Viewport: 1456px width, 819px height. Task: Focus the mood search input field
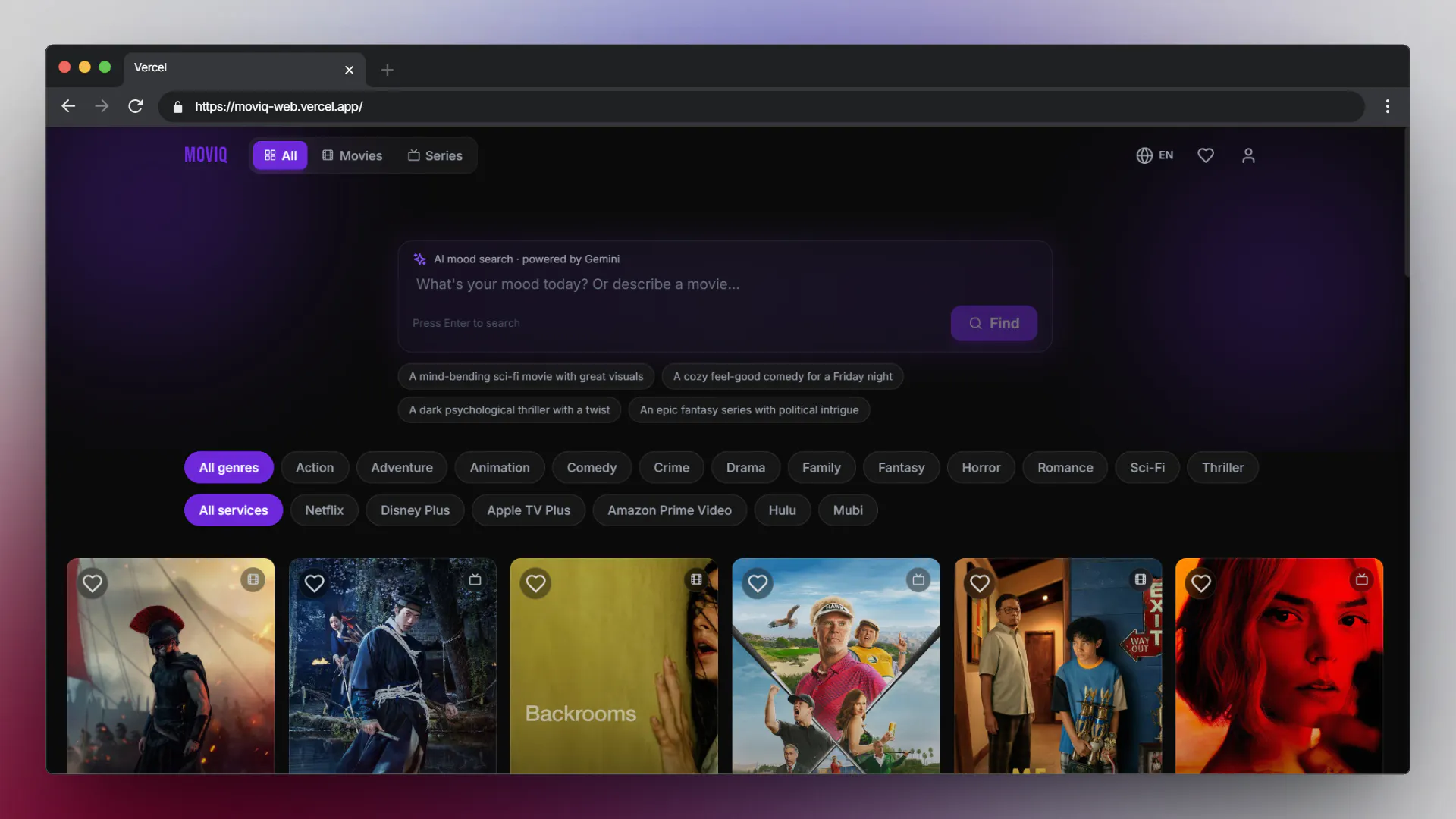click(x=724, y=284)
